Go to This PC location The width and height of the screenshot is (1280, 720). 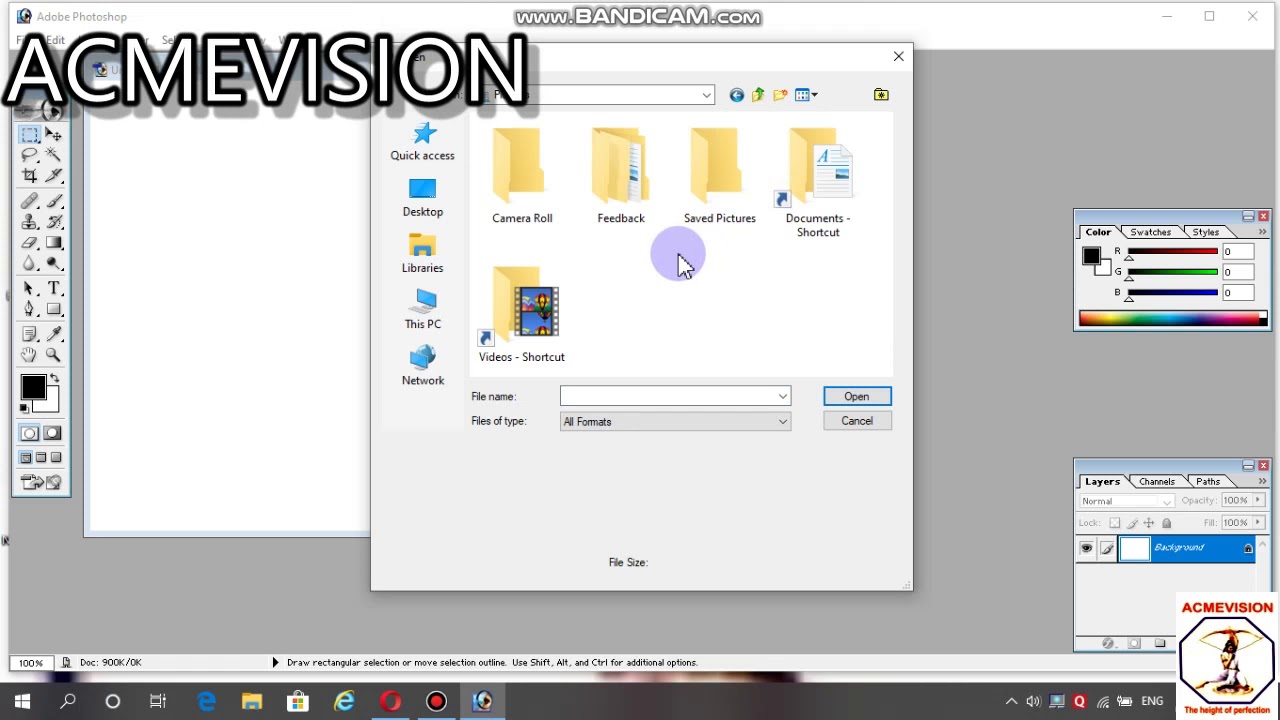point(422,310)
